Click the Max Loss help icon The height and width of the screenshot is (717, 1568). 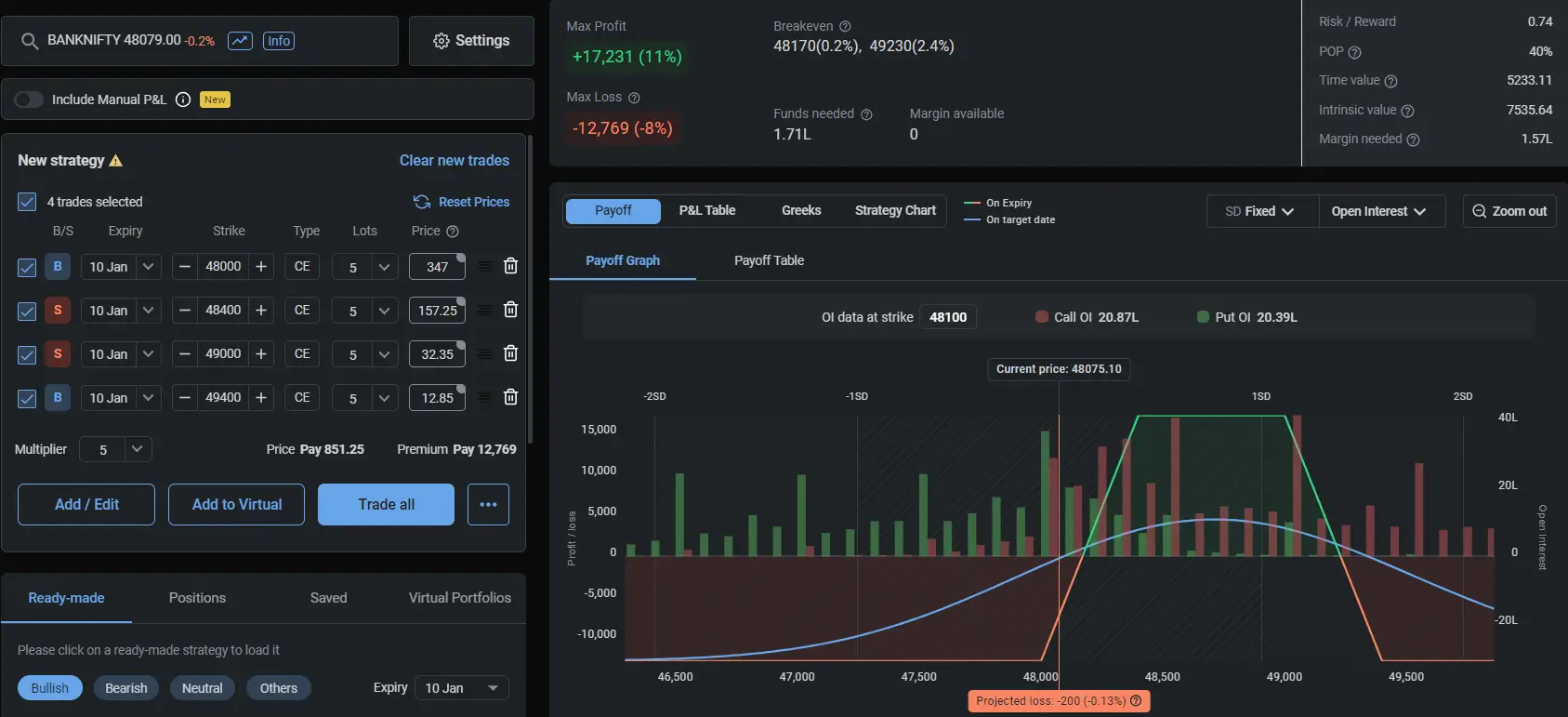tap(634, 98)
